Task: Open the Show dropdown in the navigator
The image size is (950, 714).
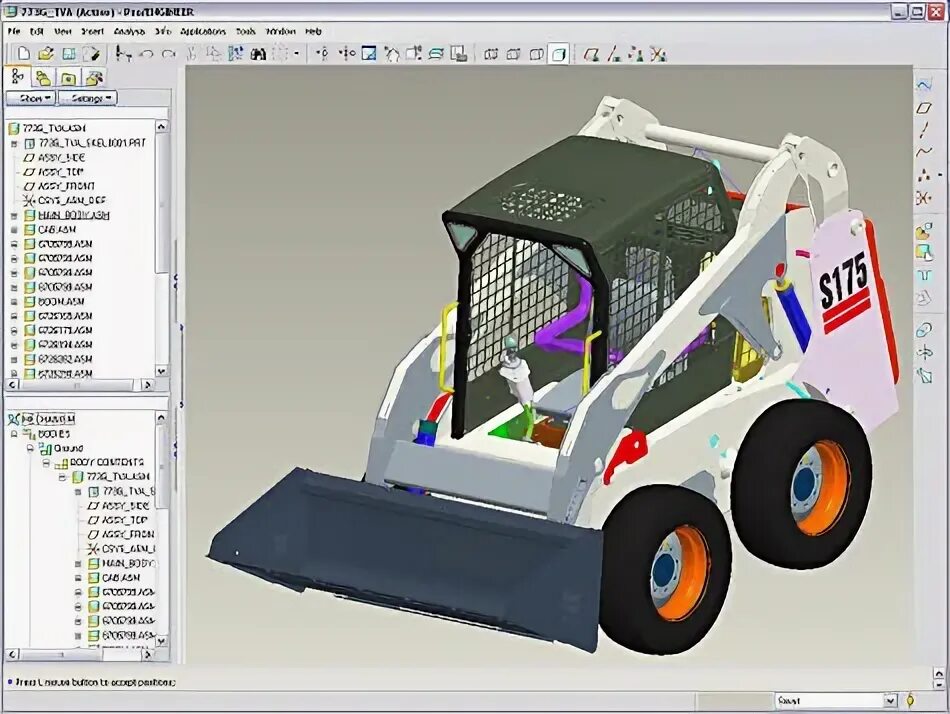Action: [x=31, y=98]
